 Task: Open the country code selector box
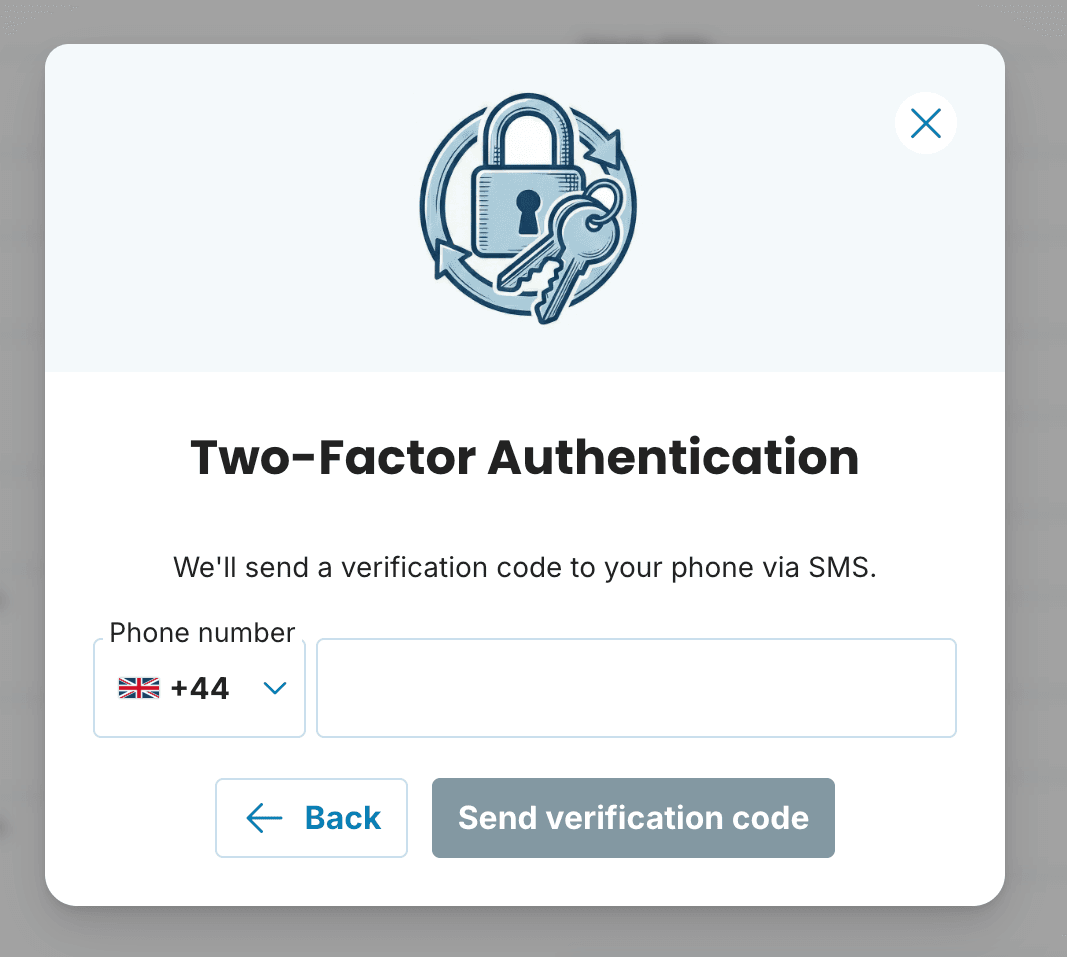pos(199,688)
